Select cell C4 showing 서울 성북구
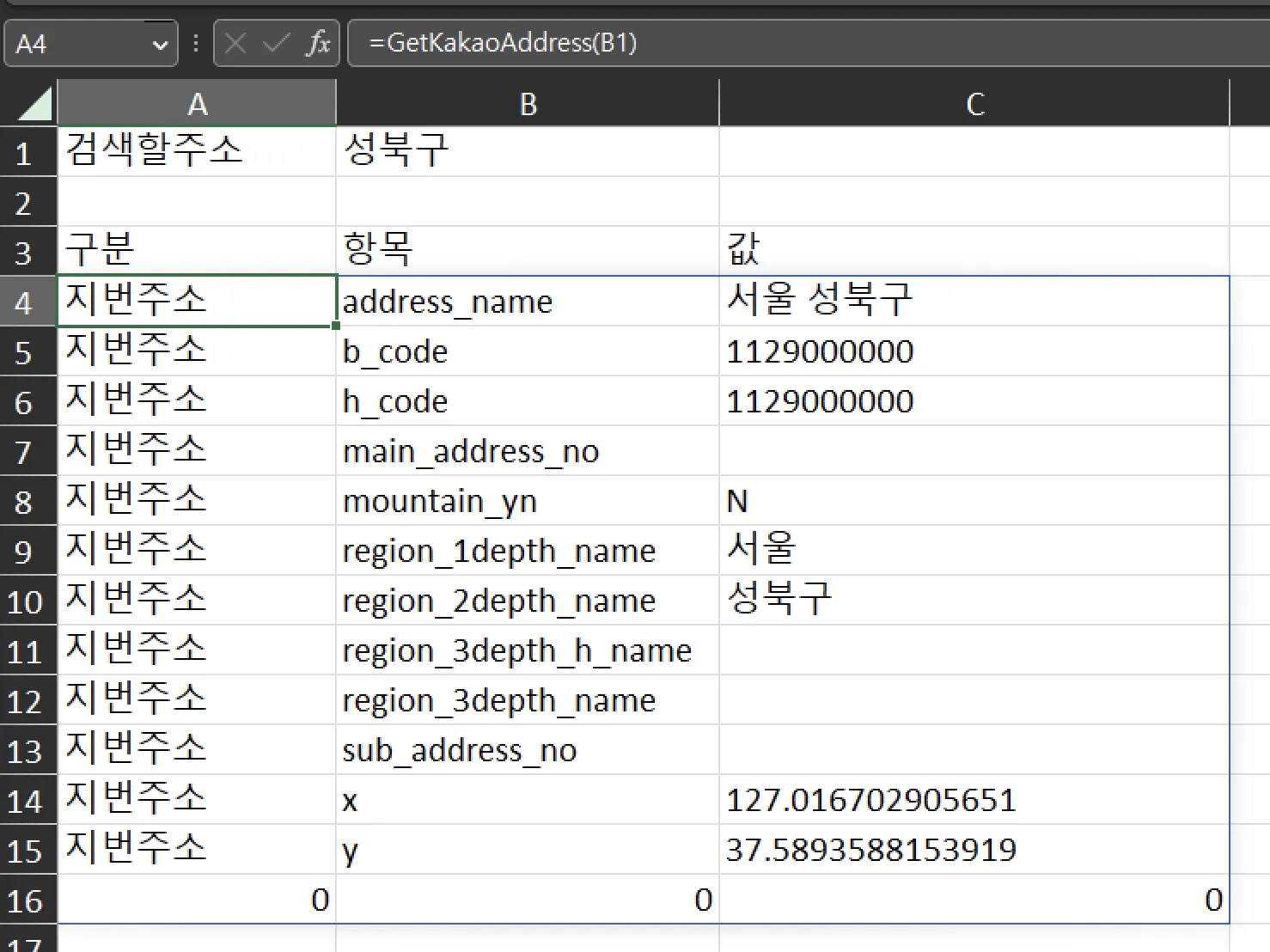 point(974,301)
